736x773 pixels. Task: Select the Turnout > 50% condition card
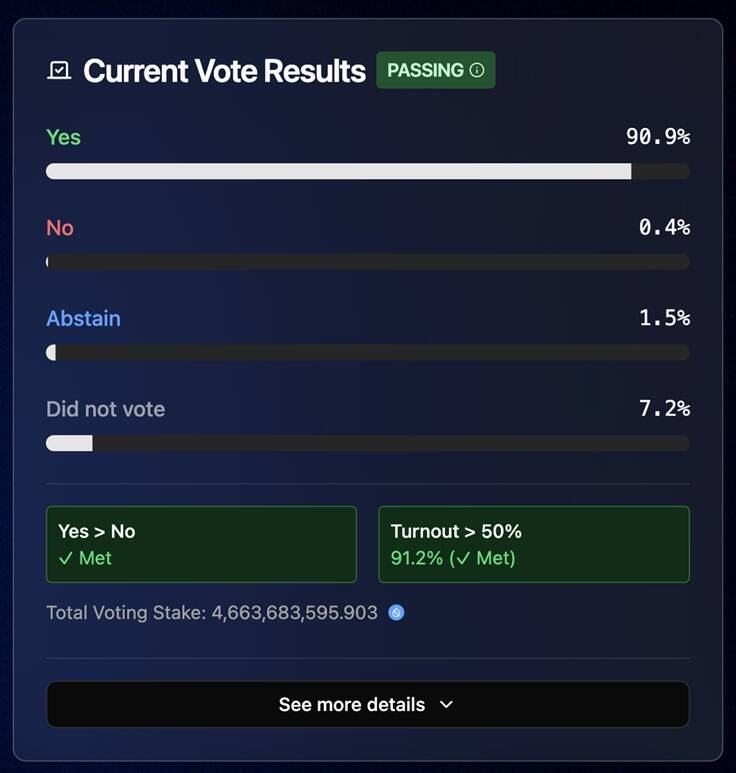(x=534, y=544)
